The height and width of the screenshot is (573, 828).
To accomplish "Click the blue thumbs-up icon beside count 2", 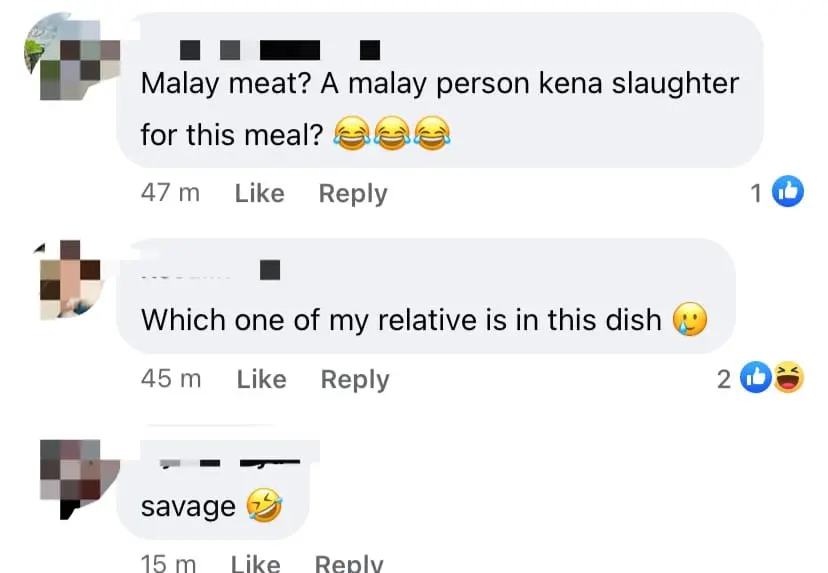I will pos(759,377).
